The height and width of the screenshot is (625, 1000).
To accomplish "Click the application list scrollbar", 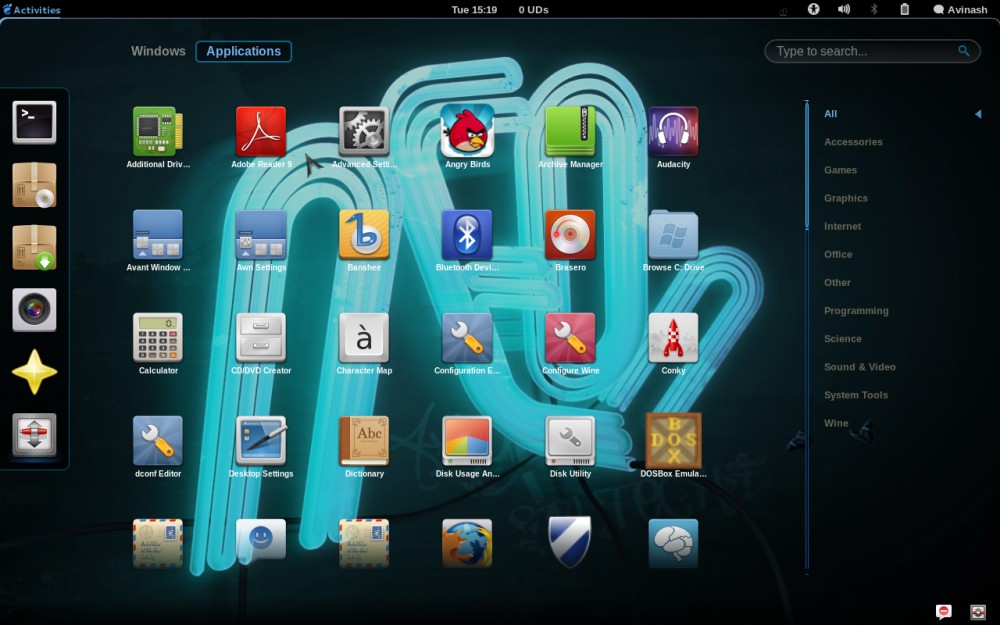I will (807, 166).
